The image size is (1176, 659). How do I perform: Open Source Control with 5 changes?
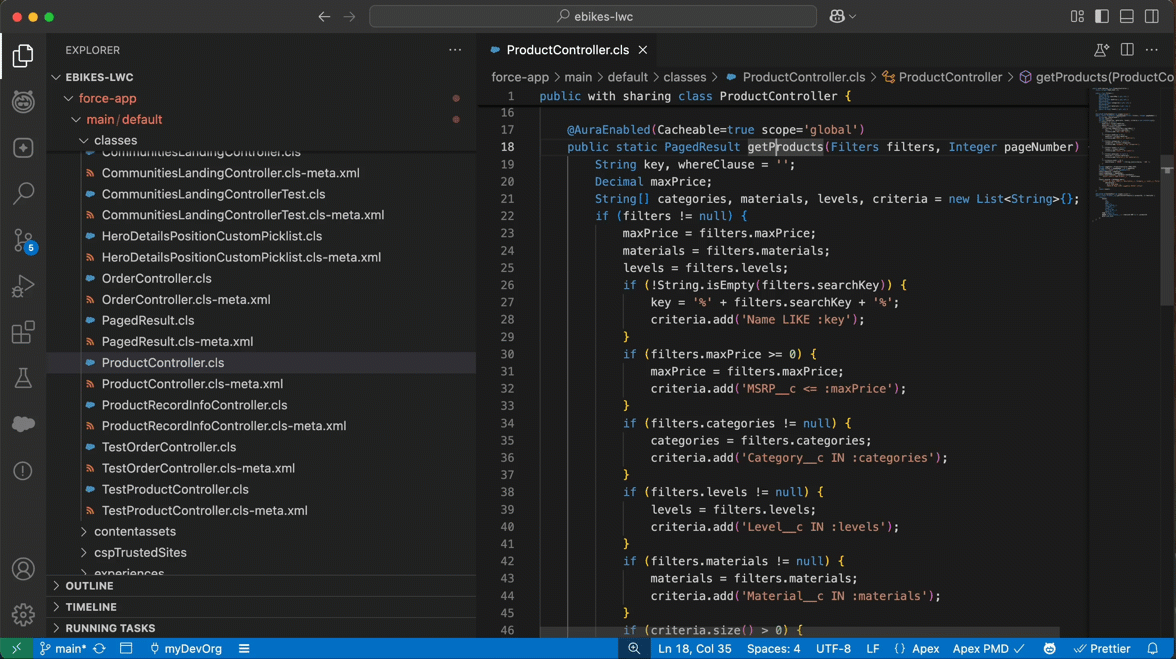(x=23, y=240)
